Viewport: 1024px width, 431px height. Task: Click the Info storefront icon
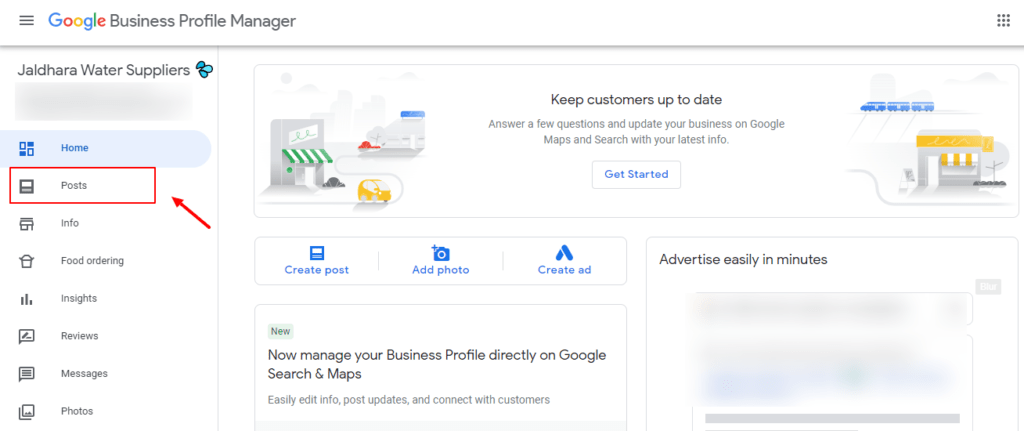[x=27, y=224]
